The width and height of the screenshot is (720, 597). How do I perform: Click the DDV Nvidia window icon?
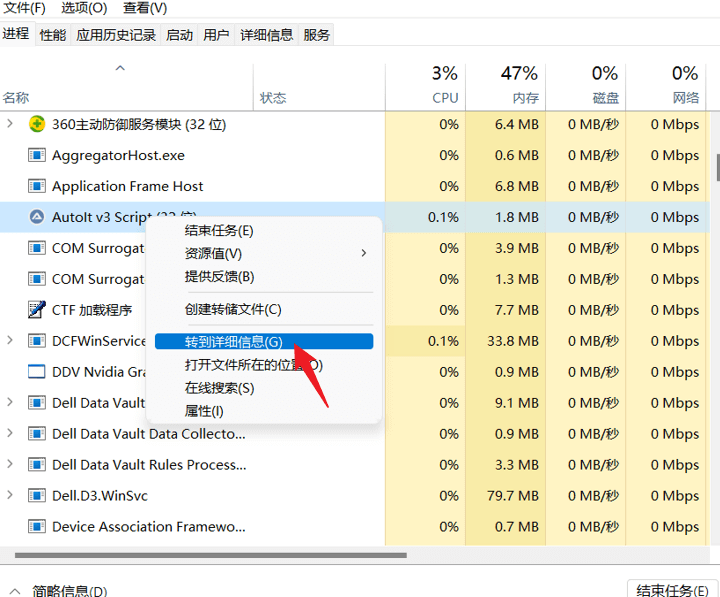pyautogui.click(x=37, y=372)
